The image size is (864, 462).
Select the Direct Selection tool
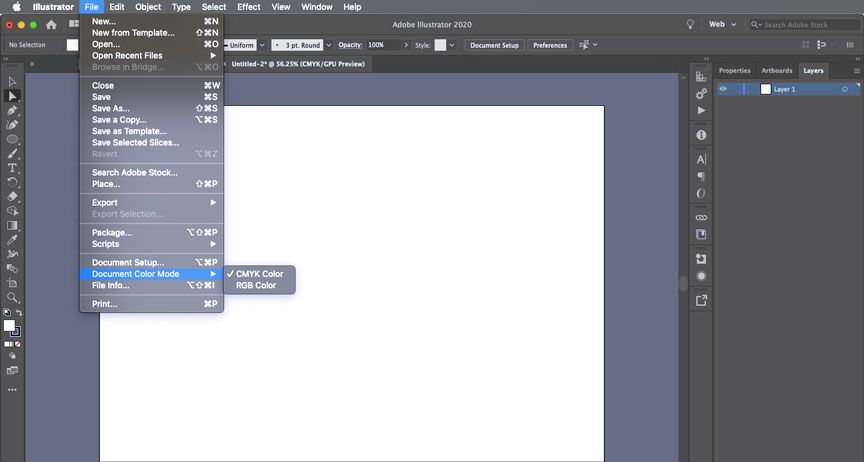coord(12,96)
